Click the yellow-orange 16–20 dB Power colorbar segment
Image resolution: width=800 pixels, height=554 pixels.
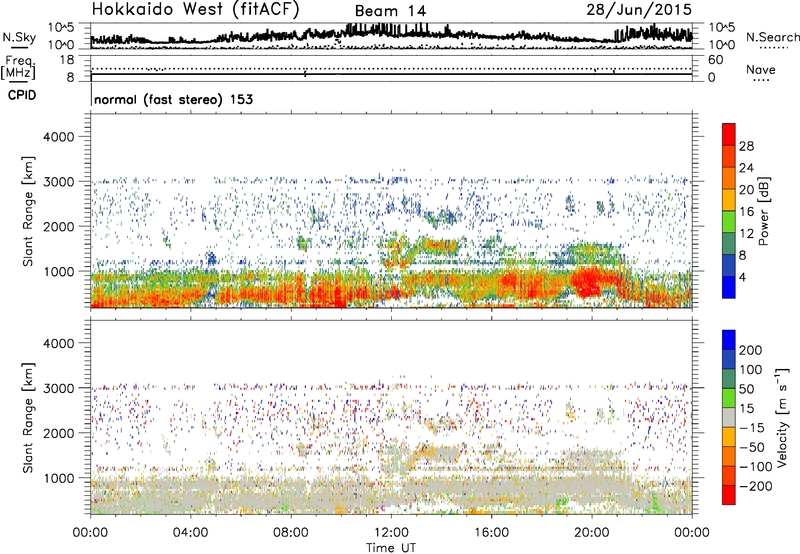click(729, 200)
